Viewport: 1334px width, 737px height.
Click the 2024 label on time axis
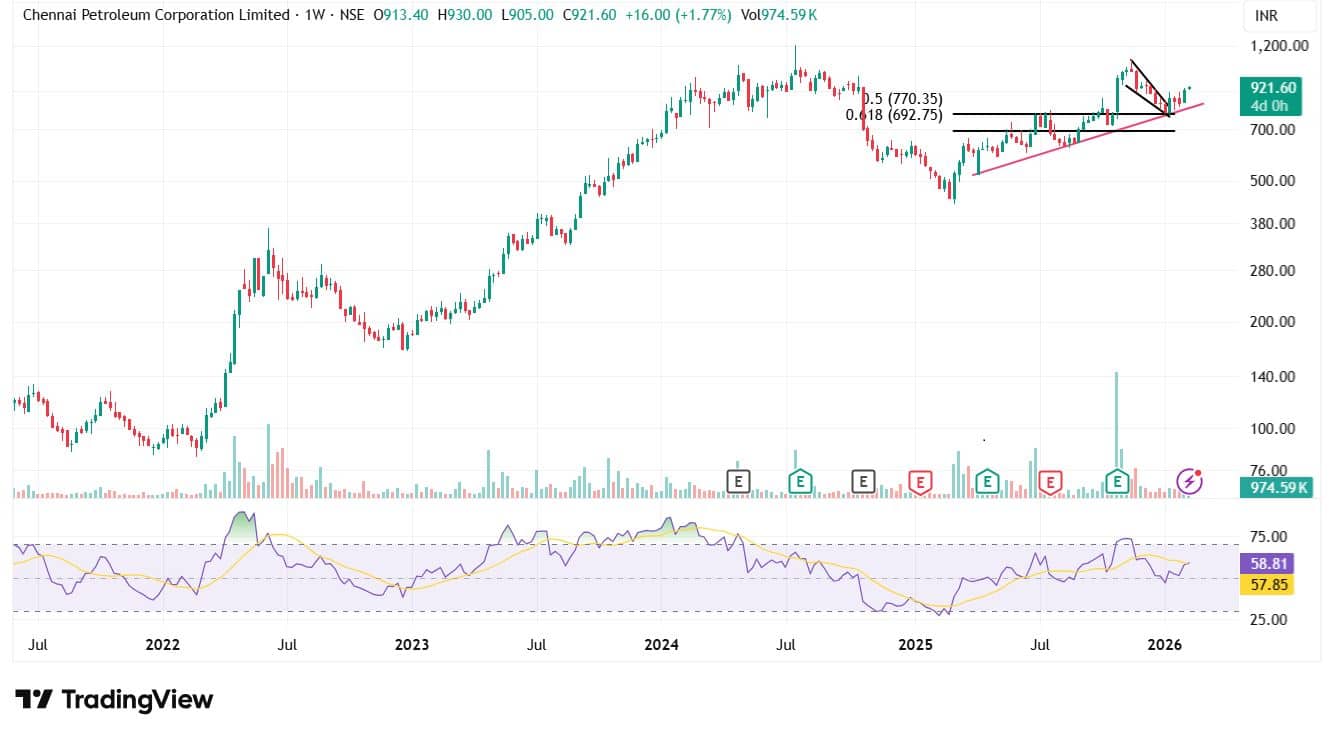pos(663,645)
